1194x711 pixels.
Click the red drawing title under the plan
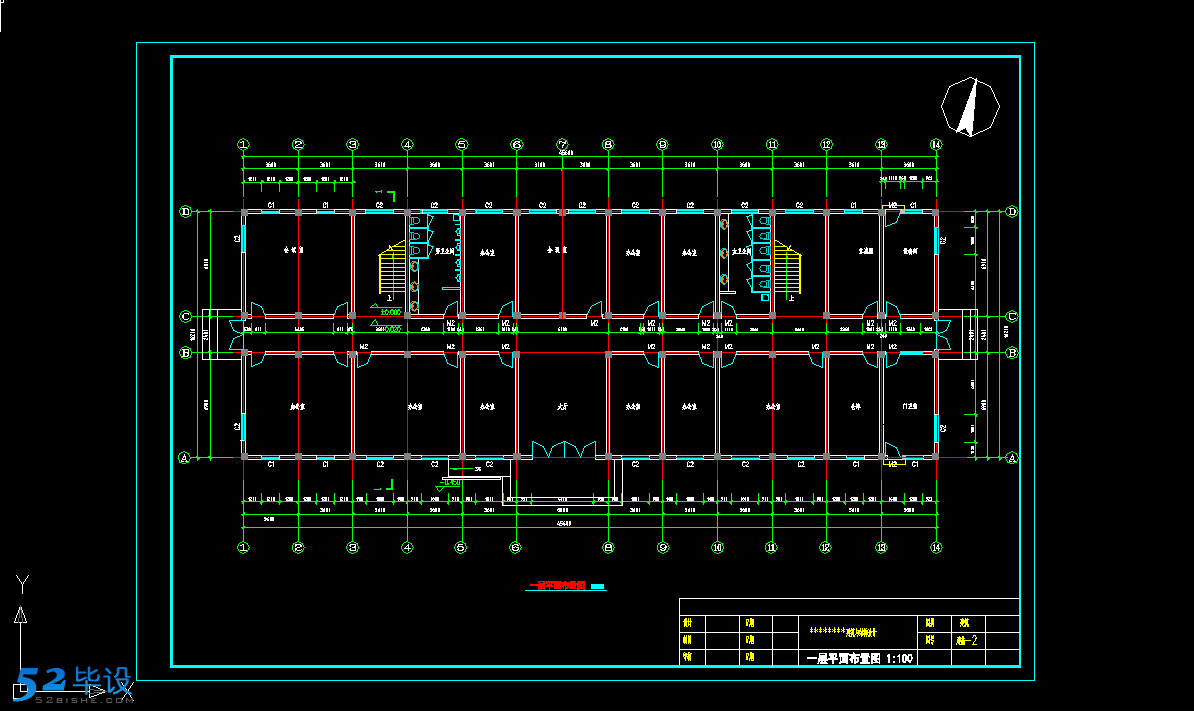click(557, 587)
